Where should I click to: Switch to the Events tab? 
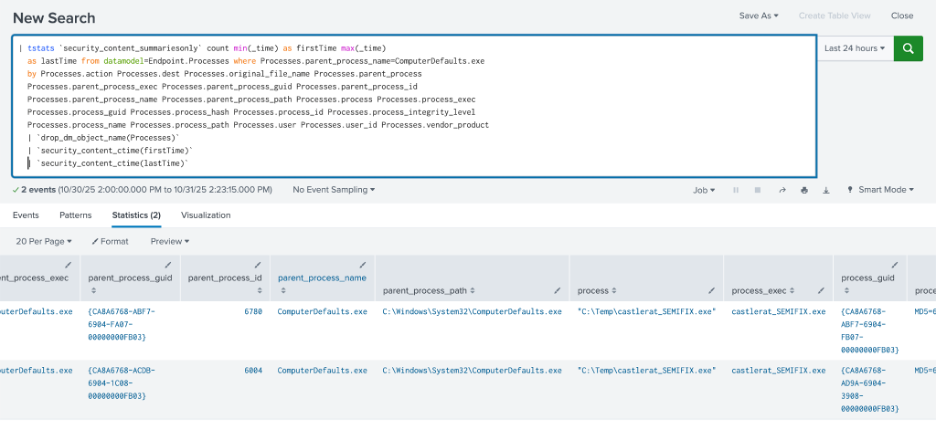(x=26, y=215)
